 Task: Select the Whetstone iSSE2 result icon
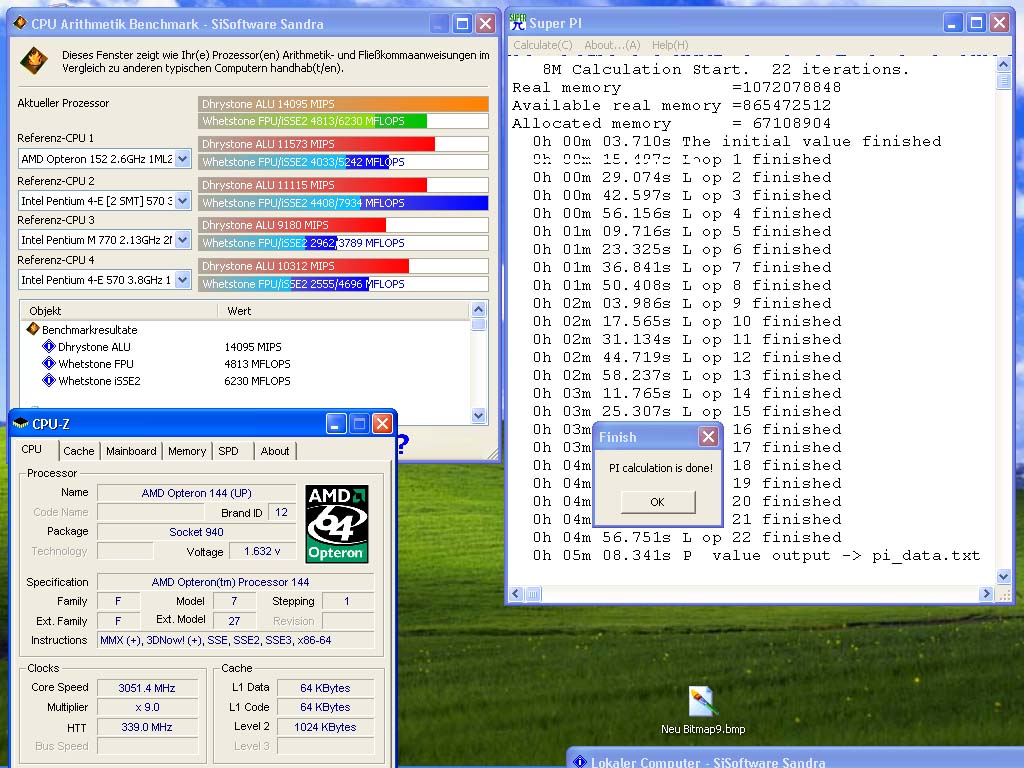click(49, 381)
